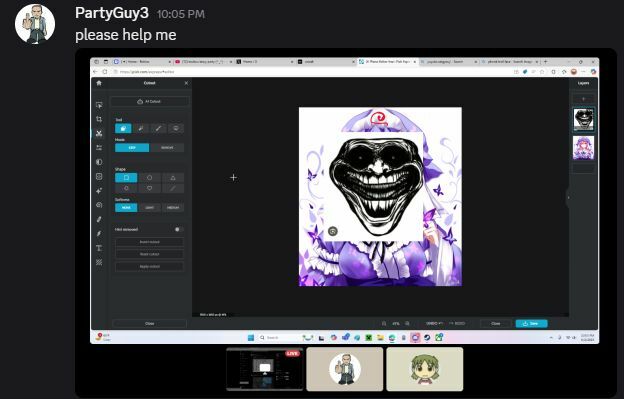Click Close next to the Save button
The width and height of the screenshot is (624, 399).
[x=496, y=323]
